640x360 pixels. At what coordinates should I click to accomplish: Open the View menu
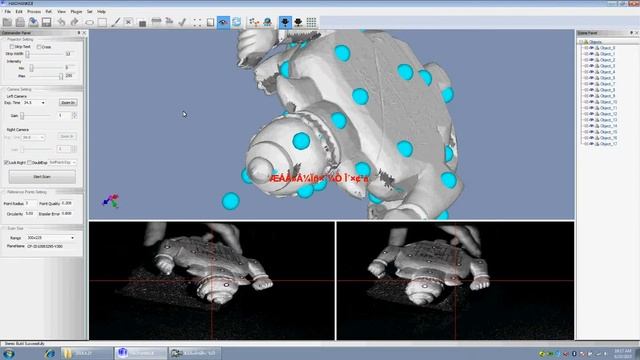pyautogui.click(x=61, y=11)
